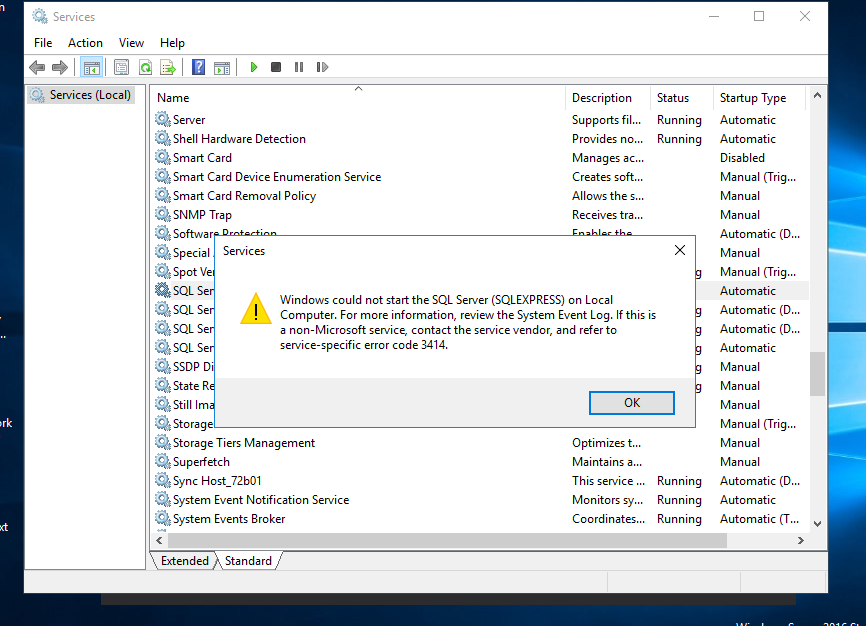
Task: Click the Stop Service square icon
Action: 276,67
